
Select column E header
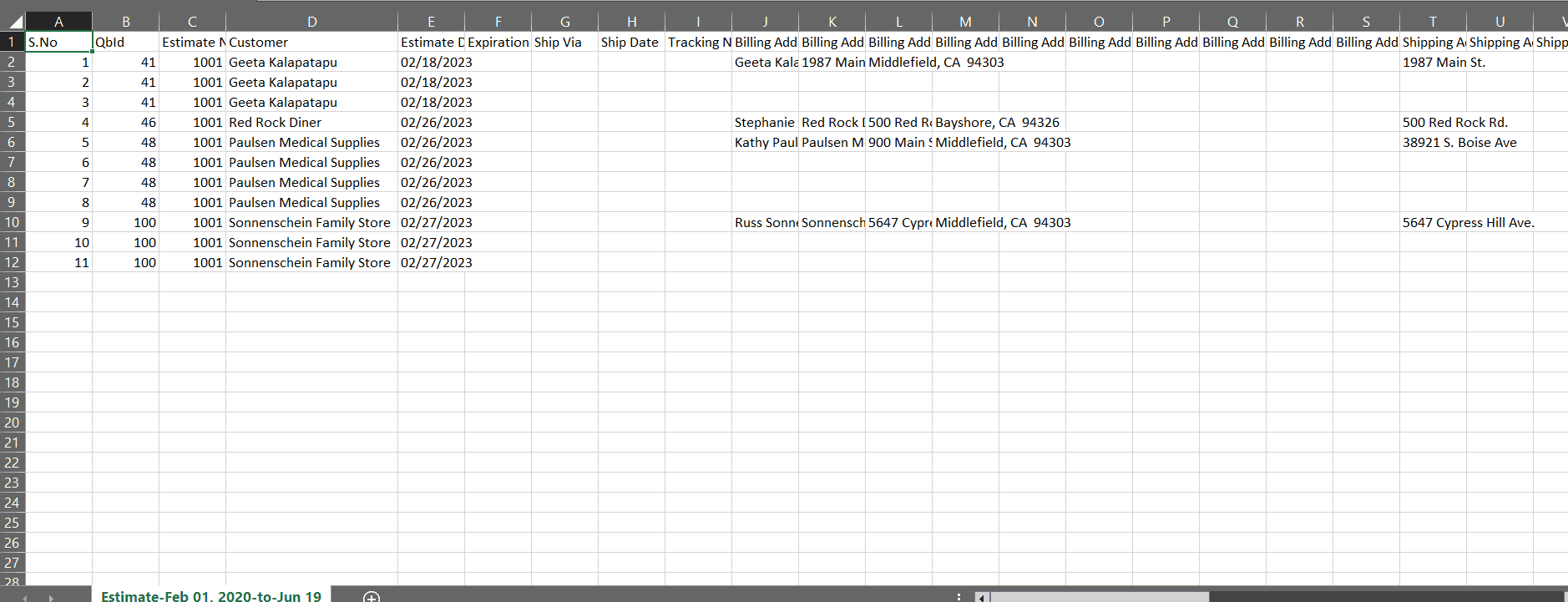431,22
